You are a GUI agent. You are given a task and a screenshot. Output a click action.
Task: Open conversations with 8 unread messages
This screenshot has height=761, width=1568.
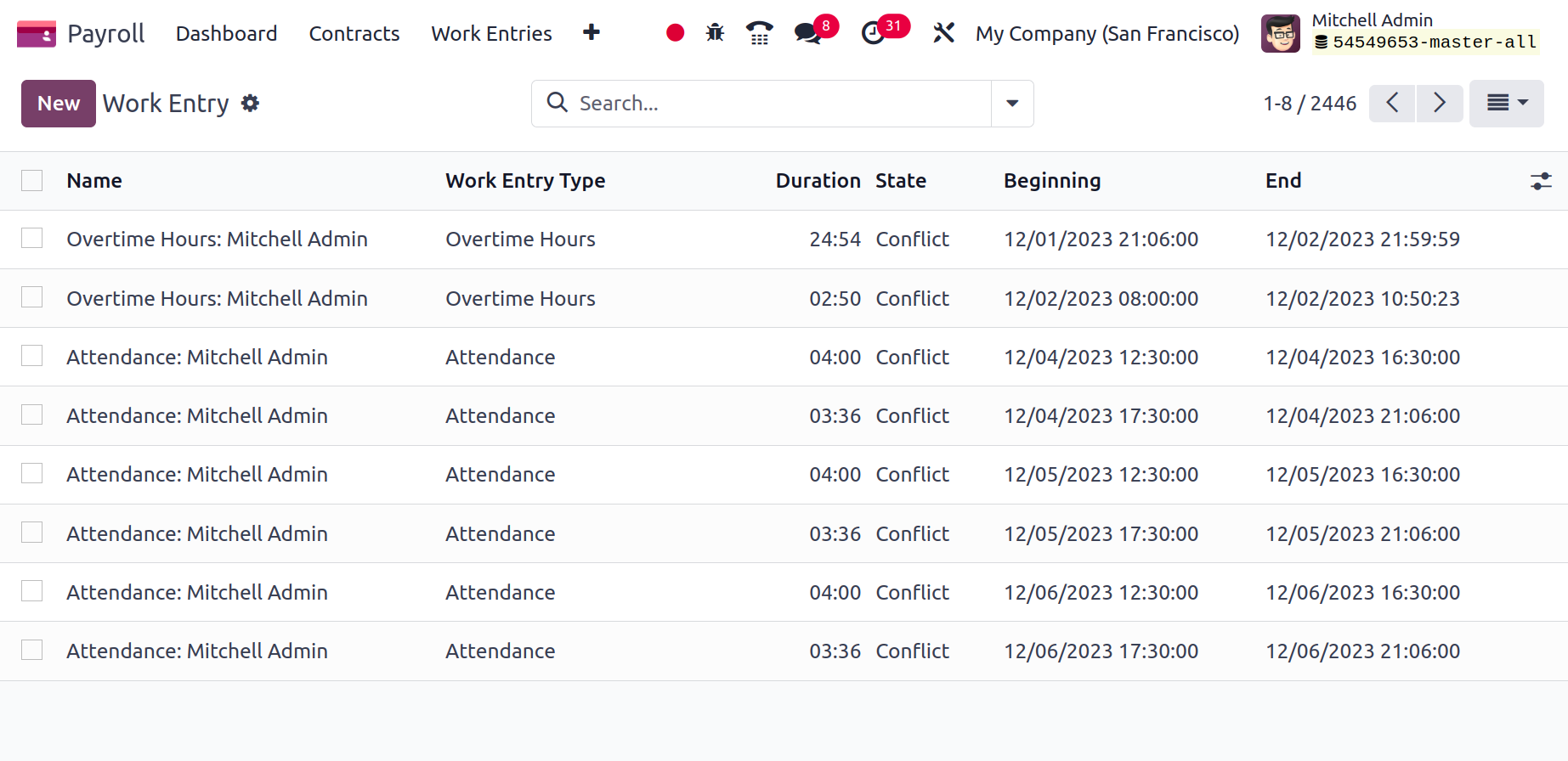tap(815, 31)
